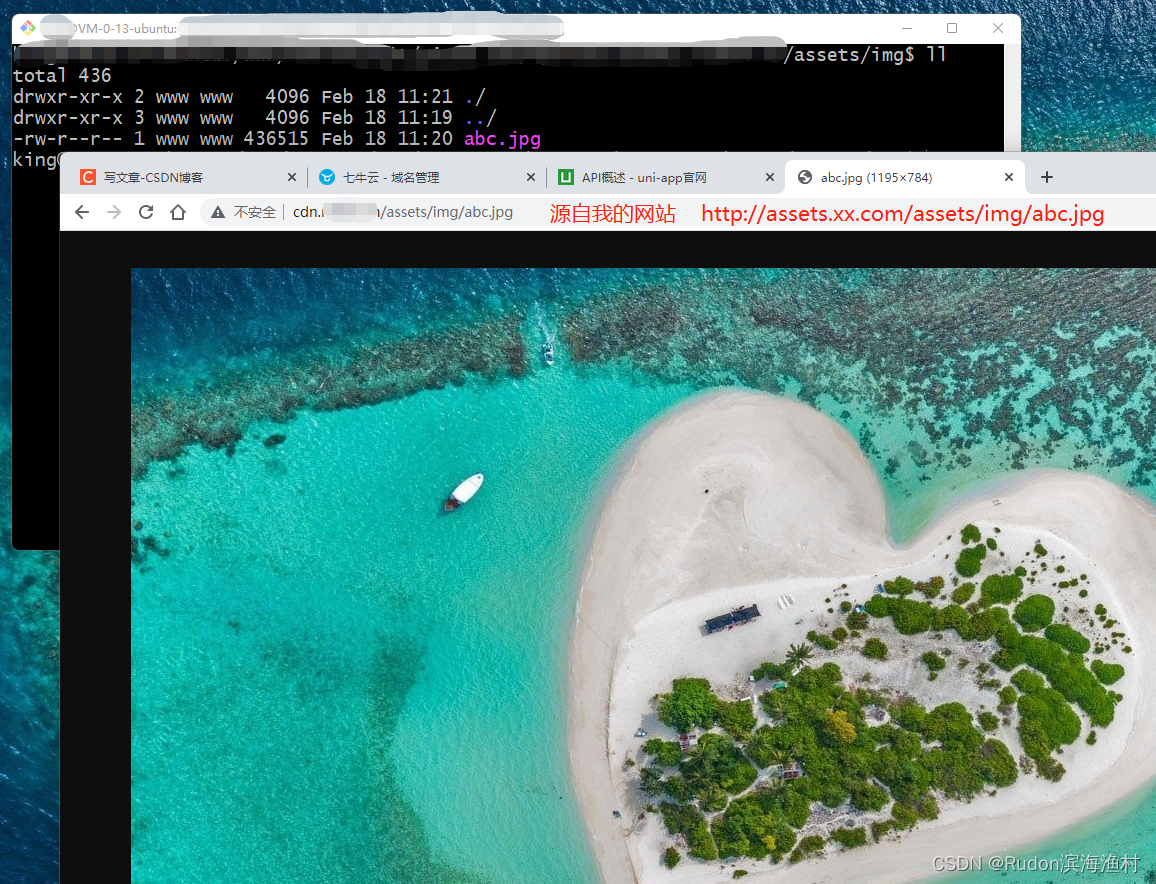The image size is (1156, 884).
Task: Close the 写文章-CSDN博客 tab
Action: point(291,177)
